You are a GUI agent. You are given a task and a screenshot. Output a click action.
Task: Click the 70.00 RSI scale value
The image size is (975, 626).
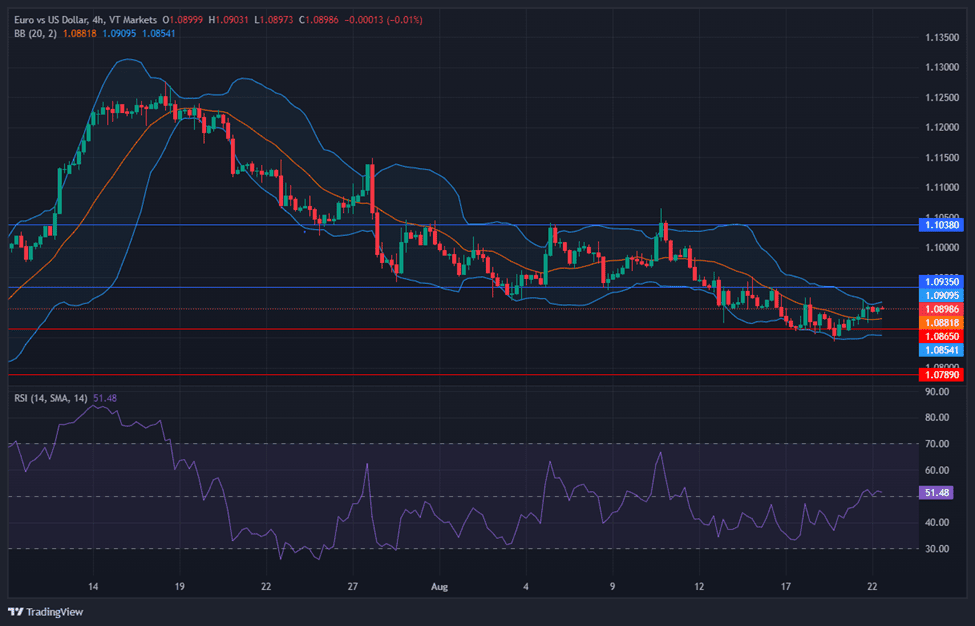[x=937, y=444]
